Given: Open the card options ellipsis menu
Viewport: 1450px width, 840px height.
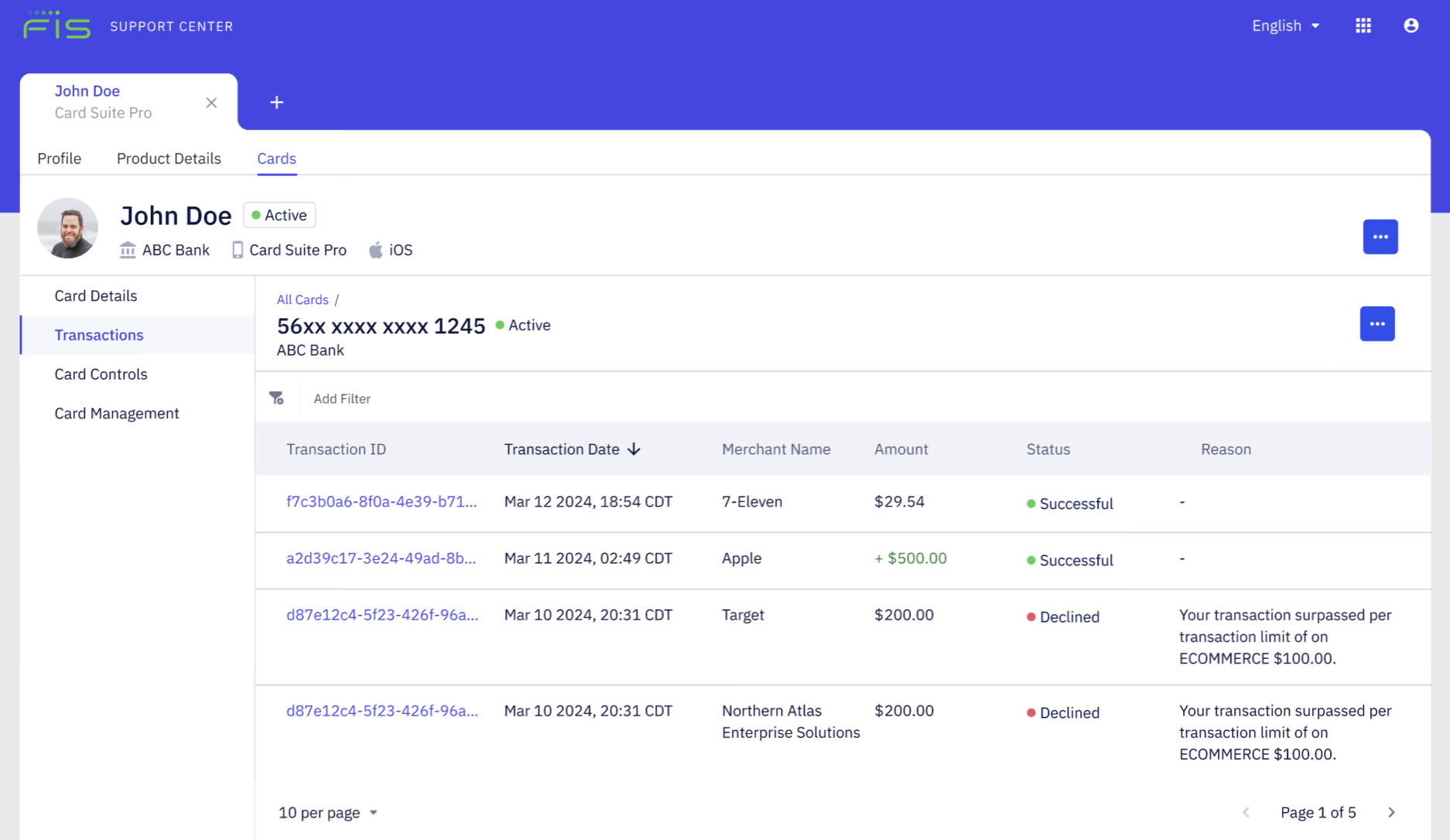Looking at the screenshot, I should point(1376,324).
